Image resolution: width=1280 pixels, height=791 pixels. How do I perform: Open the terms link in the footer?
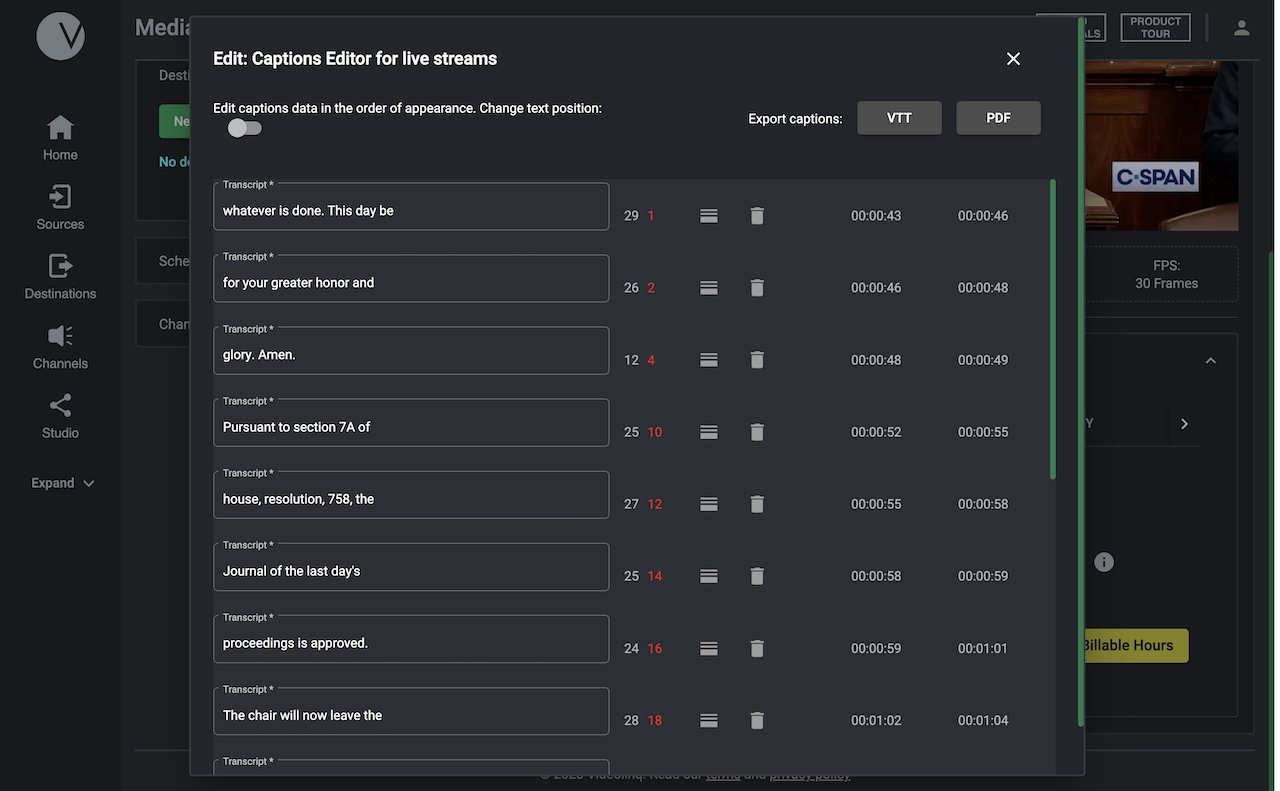(x=723, y=773)
